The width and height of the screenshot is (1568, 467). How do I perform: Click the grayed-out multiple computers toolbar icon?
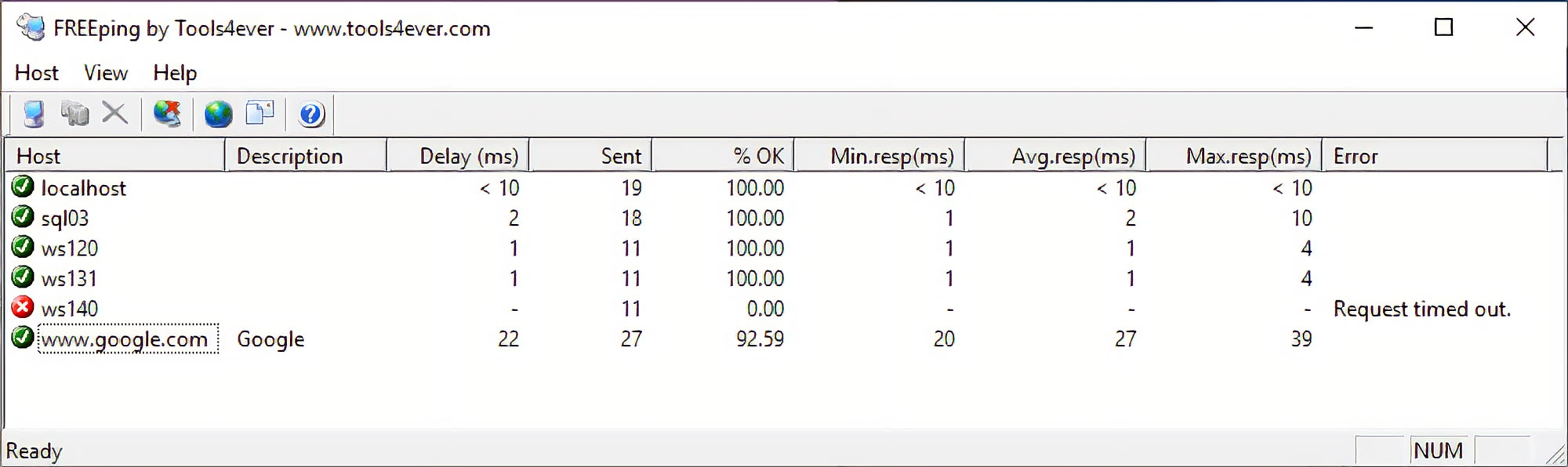tap(74, 114)
